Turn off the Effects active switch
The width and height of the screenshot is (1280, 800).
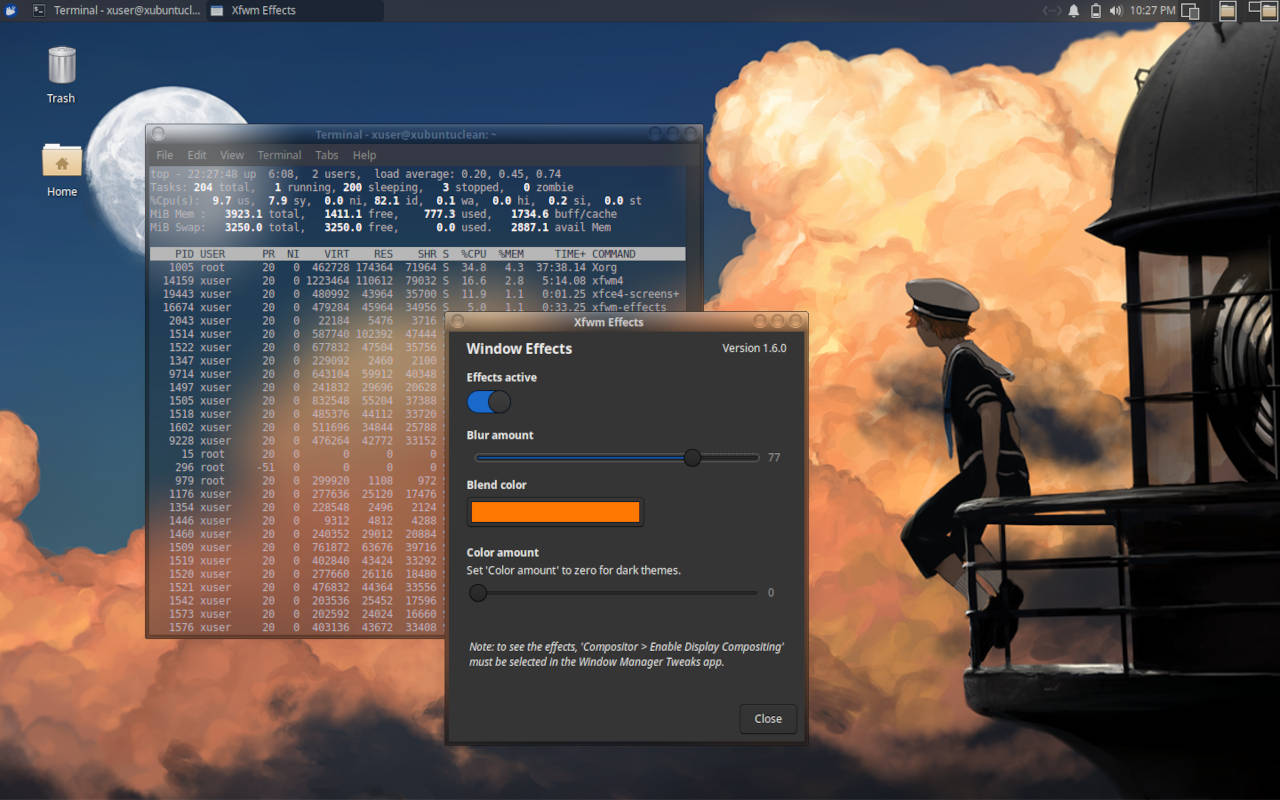[x=489, y=402]
